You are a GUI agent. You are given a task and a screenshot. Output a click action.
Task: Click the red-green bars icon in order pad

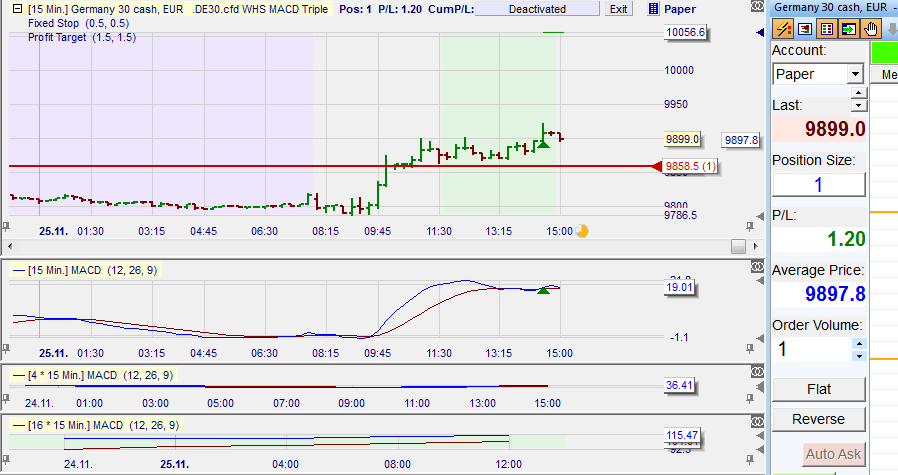tap(805, 29)
